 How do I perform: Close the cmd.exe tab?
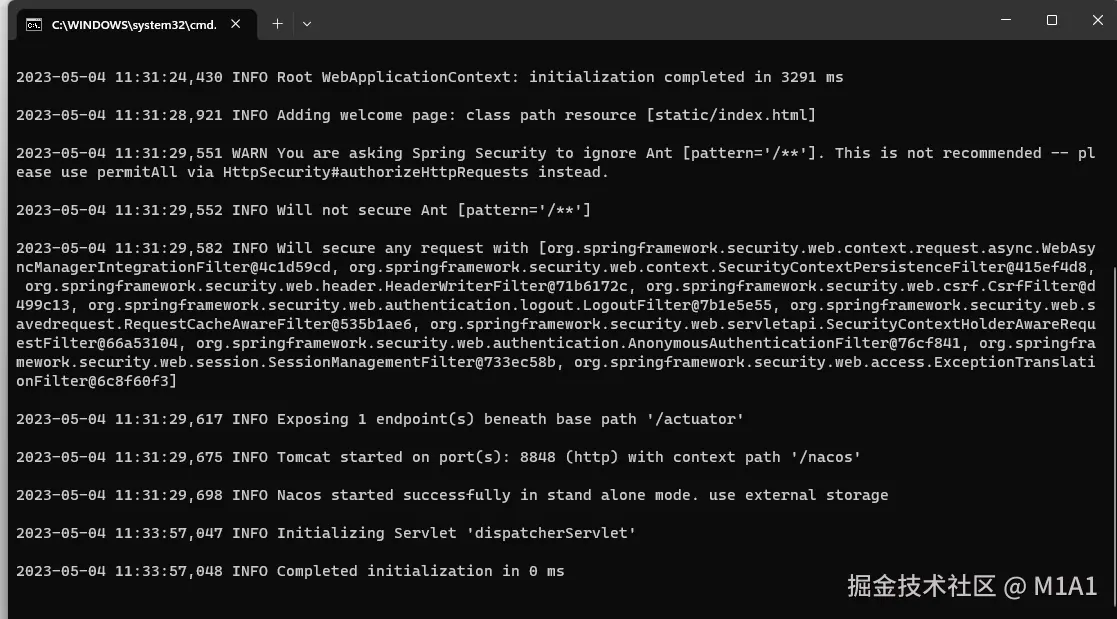(239, 25)
